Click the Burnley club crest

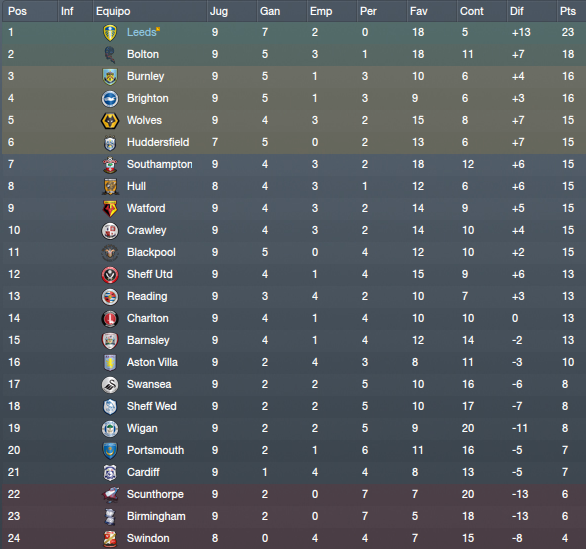pyautogui.click(x=110, y=76)
